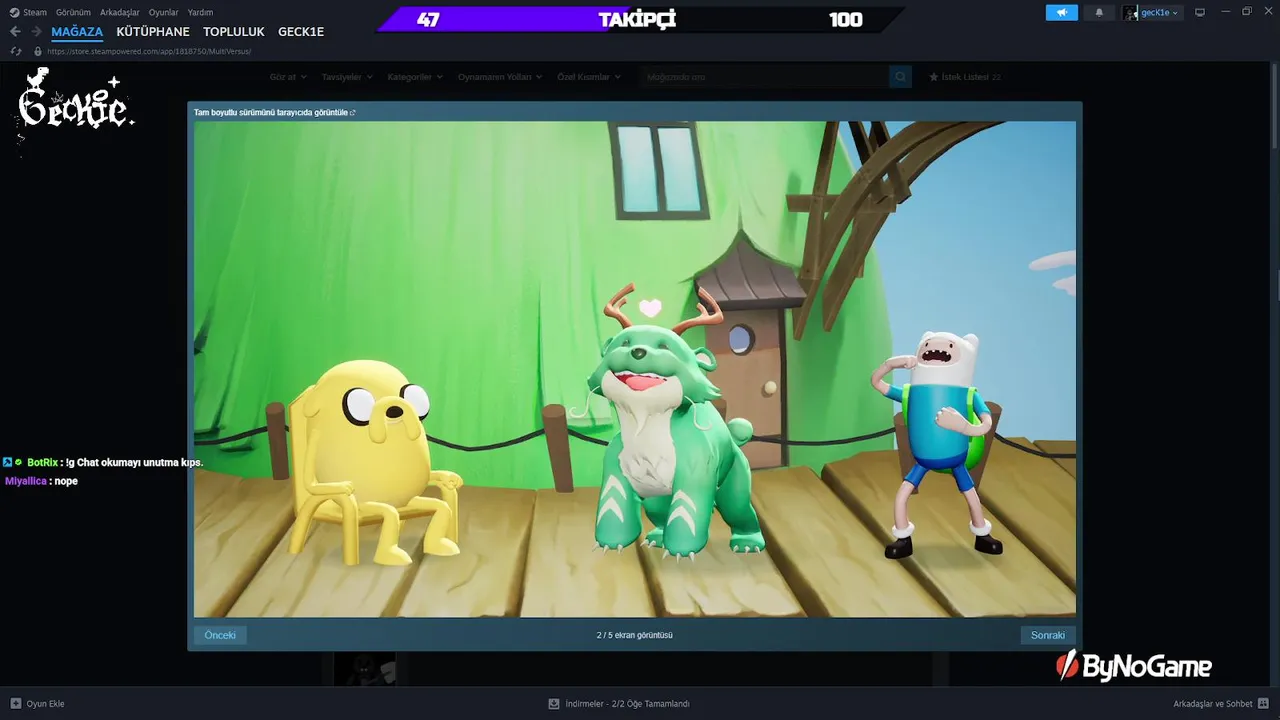Click the '2 / 5 ekran görüntüsü' counter
Viewport: 1280px width, 720px height.
635,635
